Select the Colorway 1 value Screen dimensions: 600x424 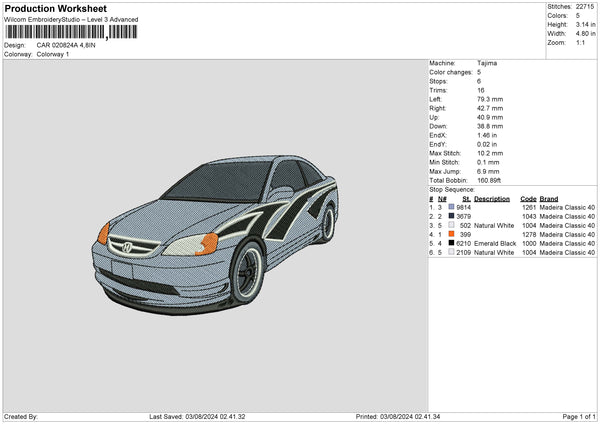click(53, 54)
